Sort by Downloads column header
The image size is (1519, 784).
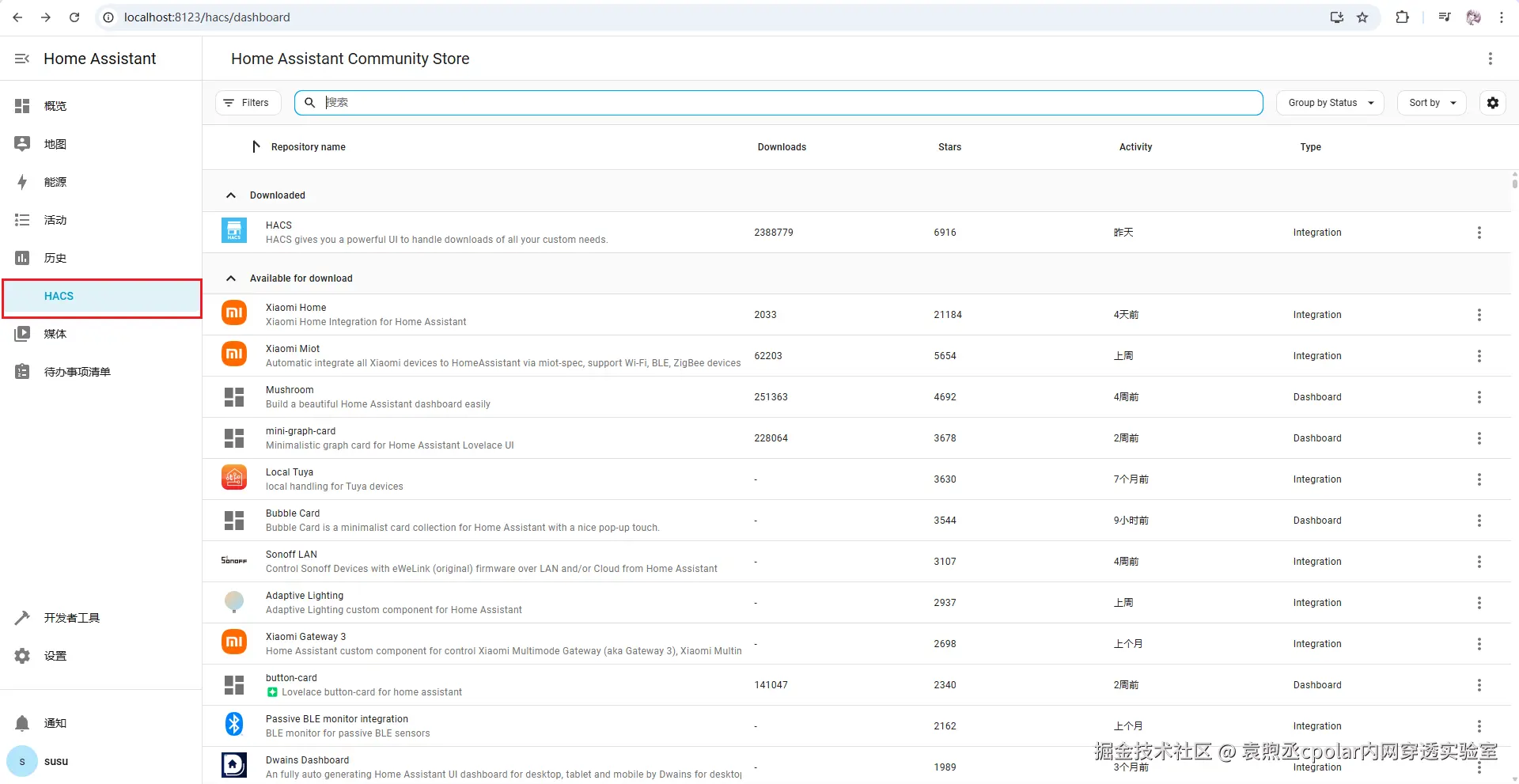coord(782,147)
